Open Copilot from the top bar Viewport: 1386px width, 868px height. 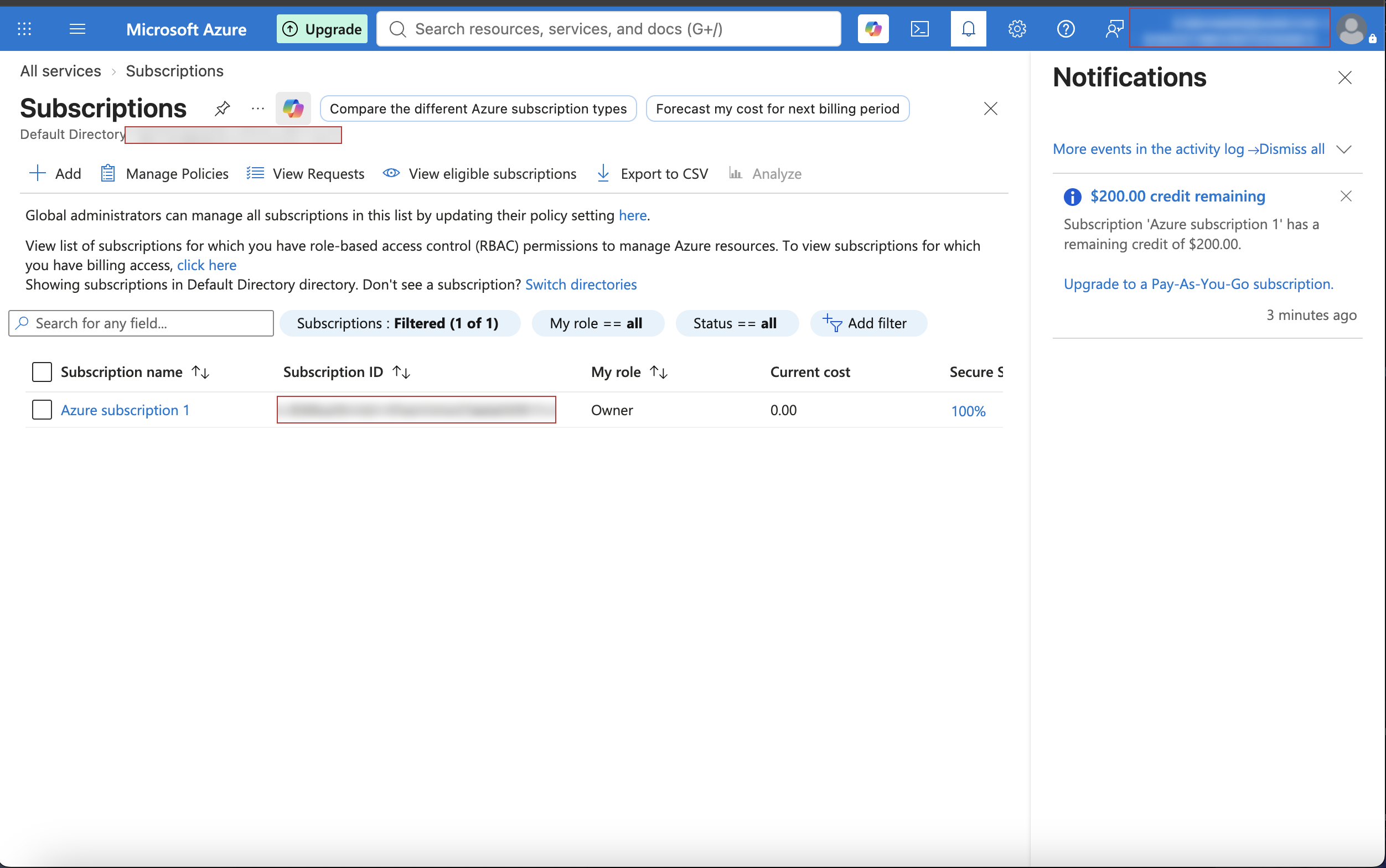(873, 29)
